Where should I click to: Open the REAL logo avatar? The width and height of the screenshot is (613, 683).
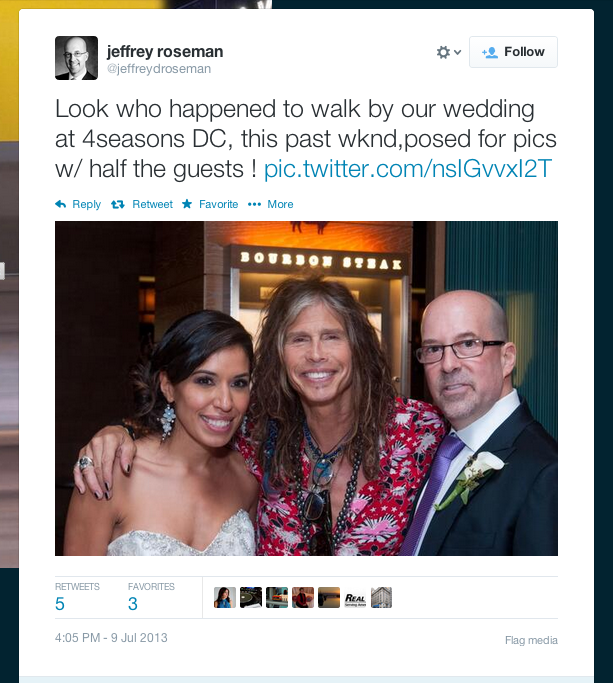356,597
